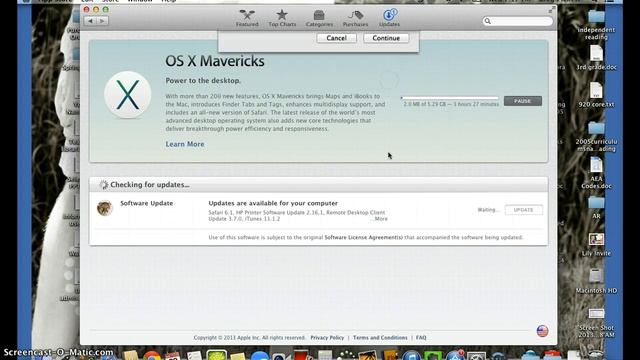Click the Waiting... status text
The image size is (640, 360).
[488, 210]
